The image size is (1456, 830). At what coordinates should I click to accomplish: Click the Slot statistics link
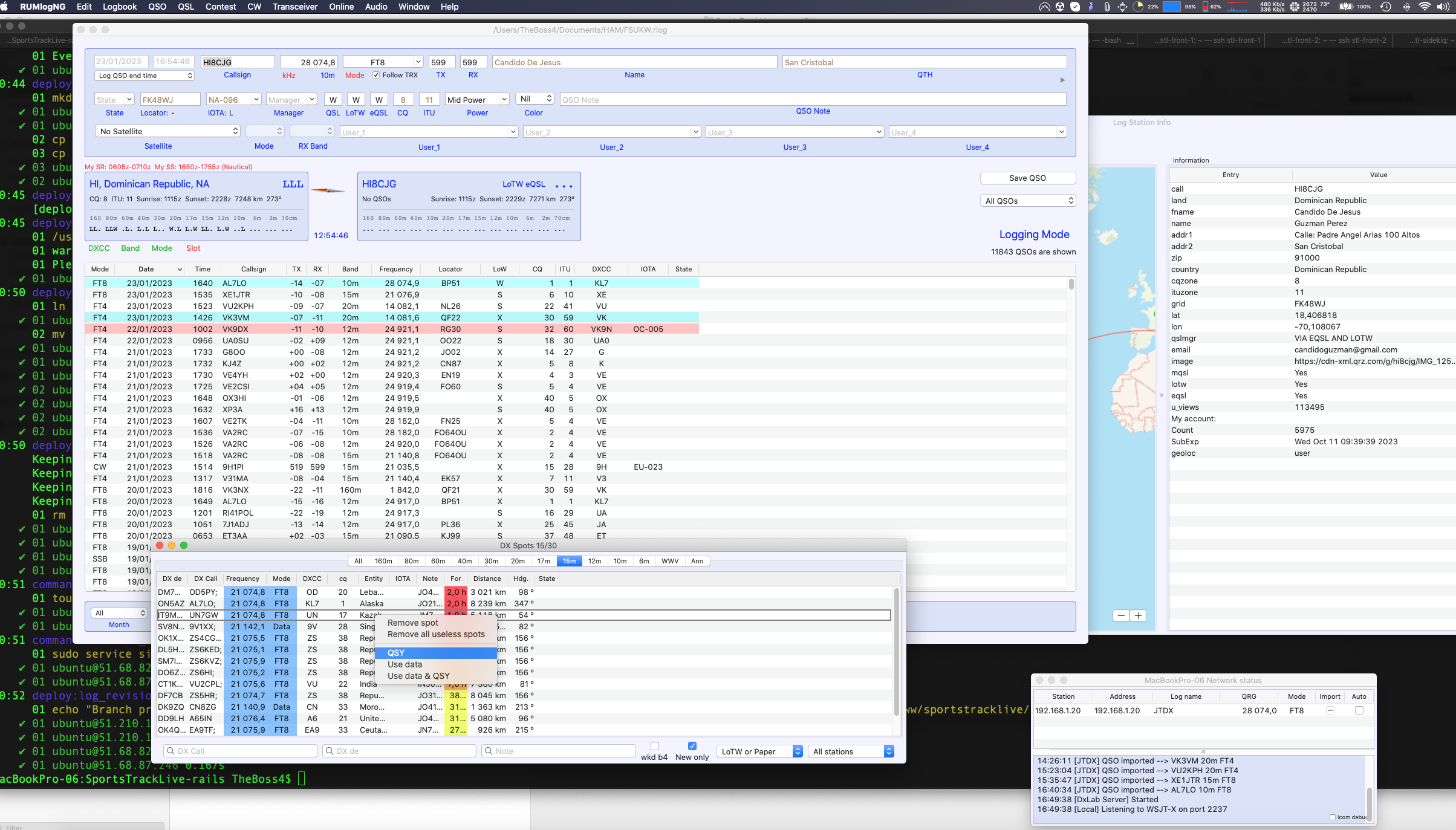193,248
